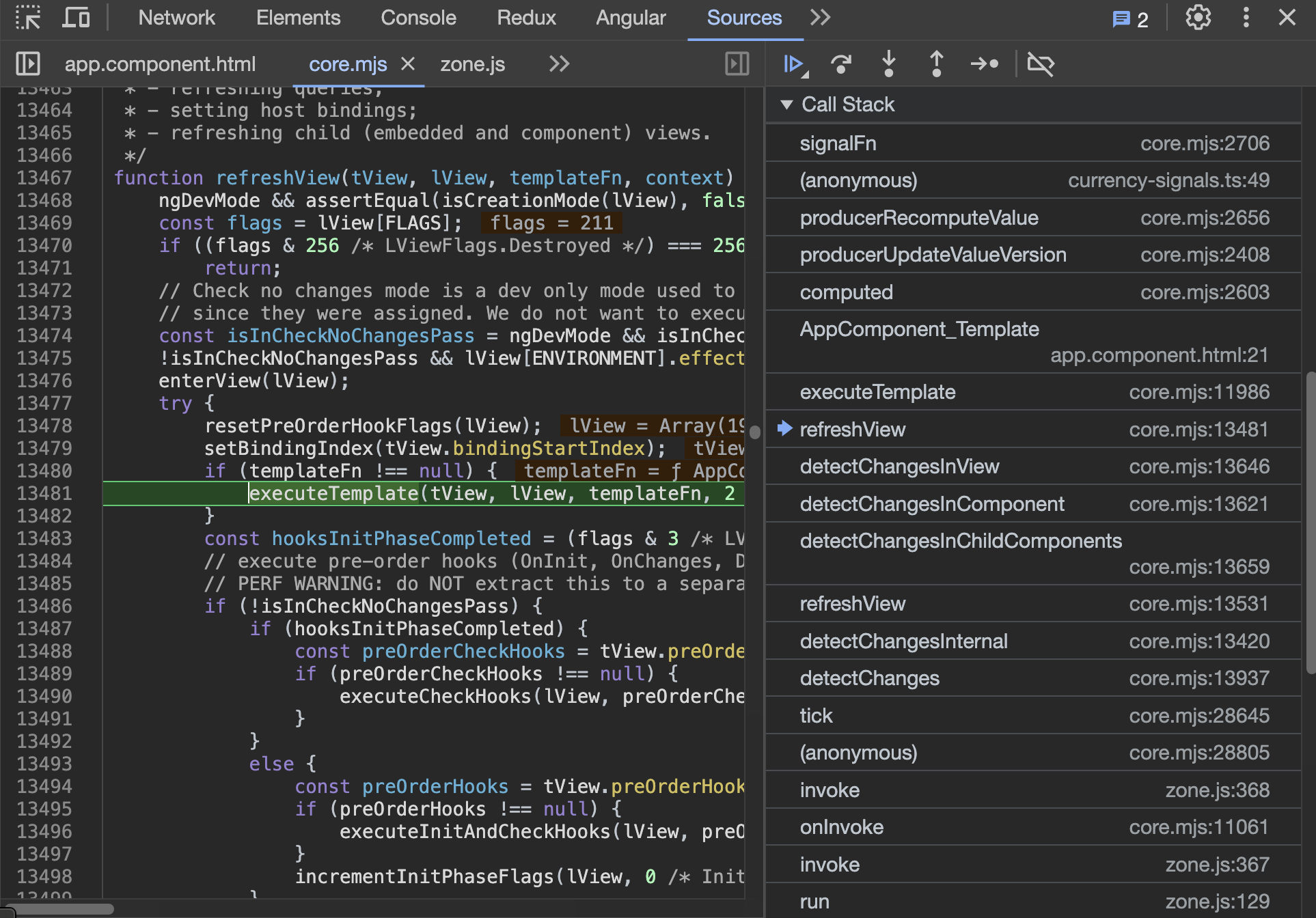The height and width of the screenshot is (918, 1316).
Task: Hide the debugger sidebar pane
Action: click(x=737, y=64)
